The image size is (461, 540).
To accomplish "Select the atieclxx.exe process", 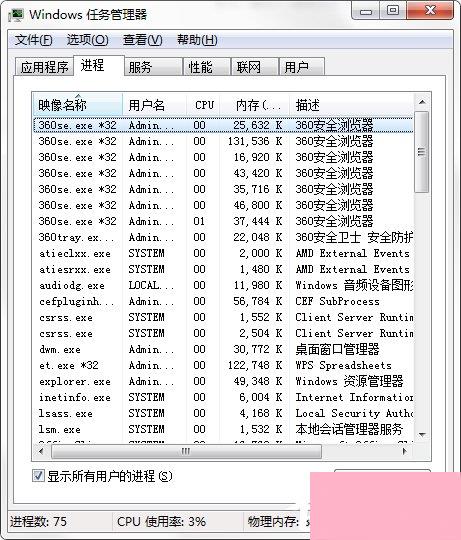I will 223,253.
